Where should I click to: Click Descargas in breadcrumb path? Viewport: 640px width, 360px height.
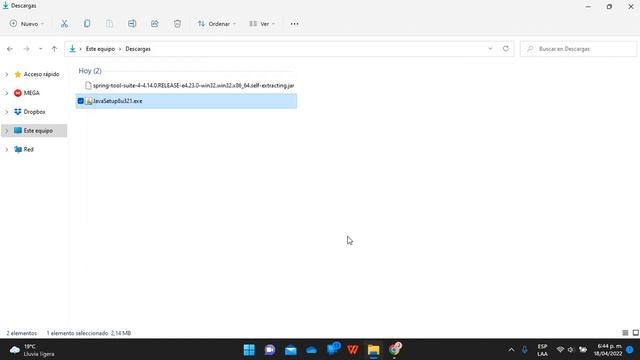[138, 49]
